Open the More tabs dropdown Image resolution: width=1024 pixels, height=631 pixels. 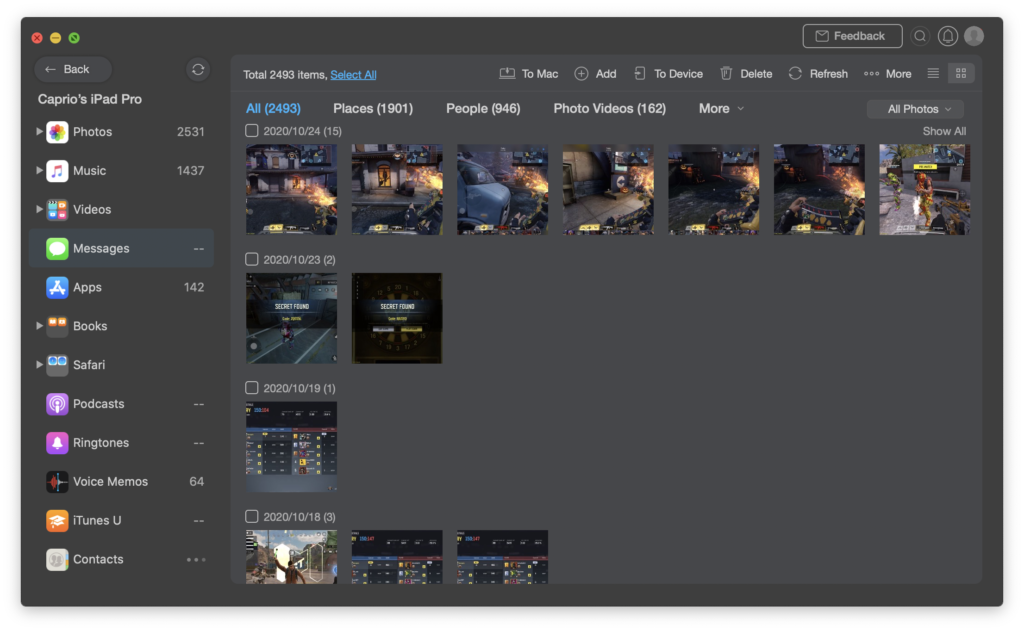click(x=721, y=108)
